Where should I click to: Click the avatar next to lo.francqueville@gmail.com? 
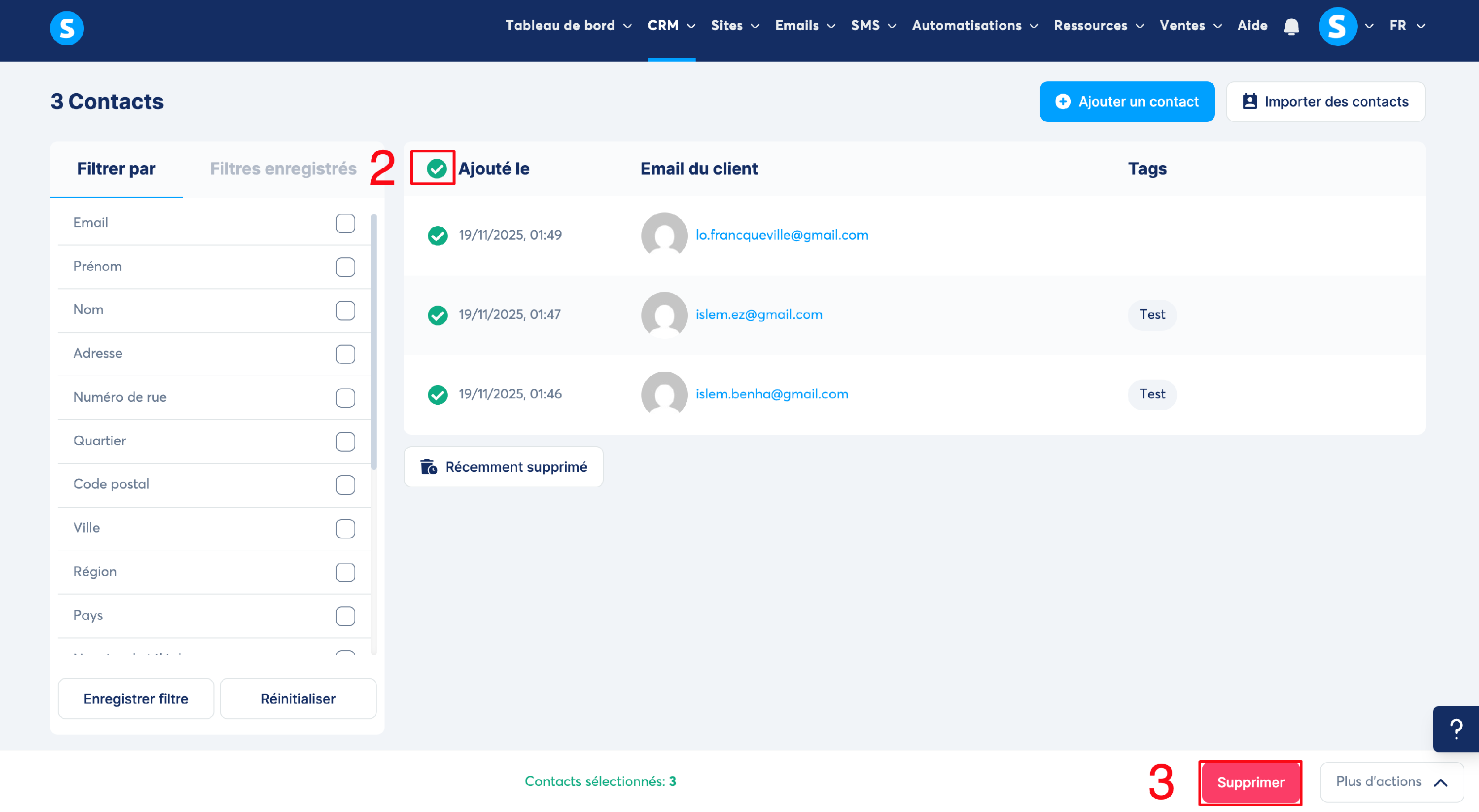pos(664,235)
